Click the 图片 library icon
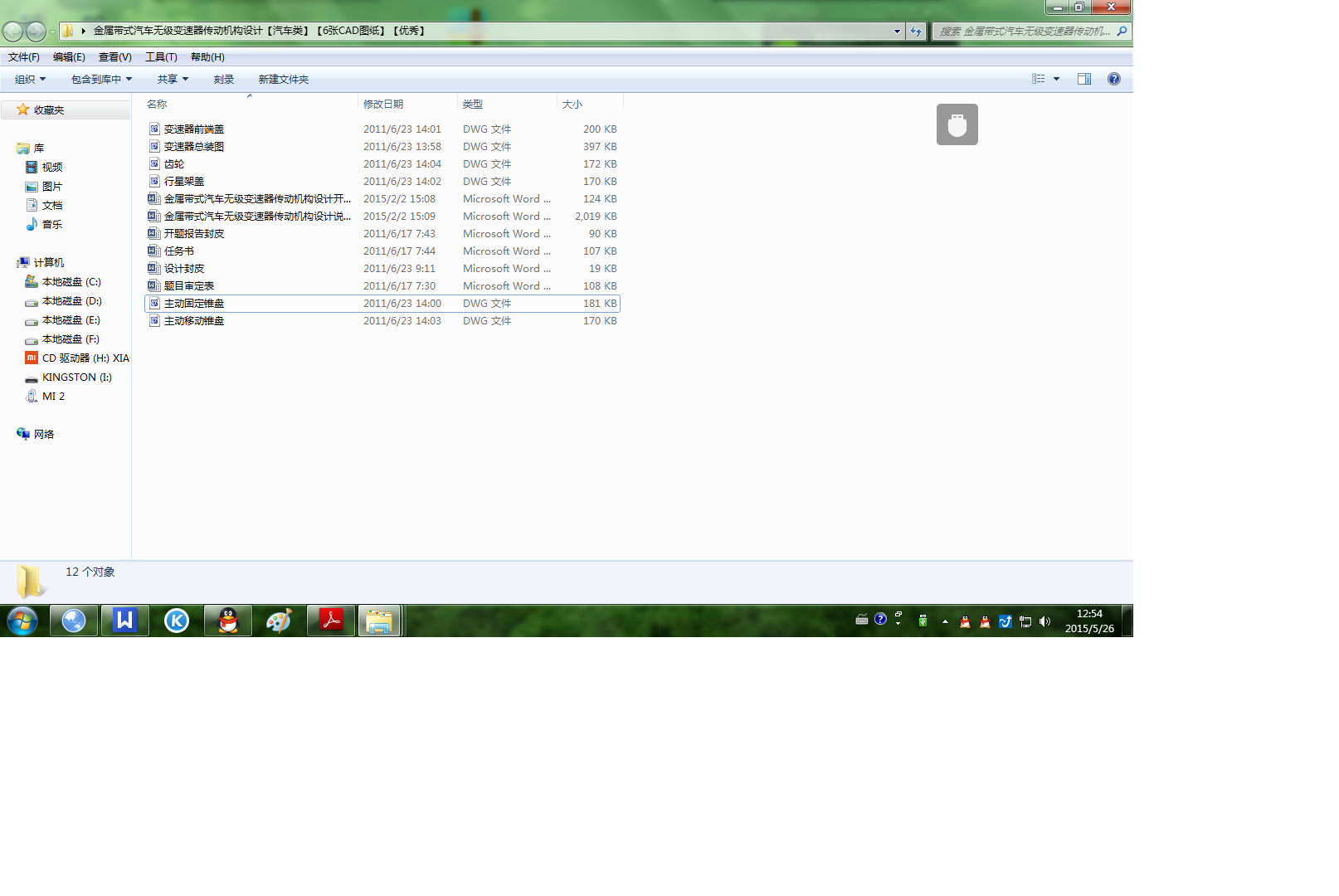The image size is (1339, 896). [32, 187]
